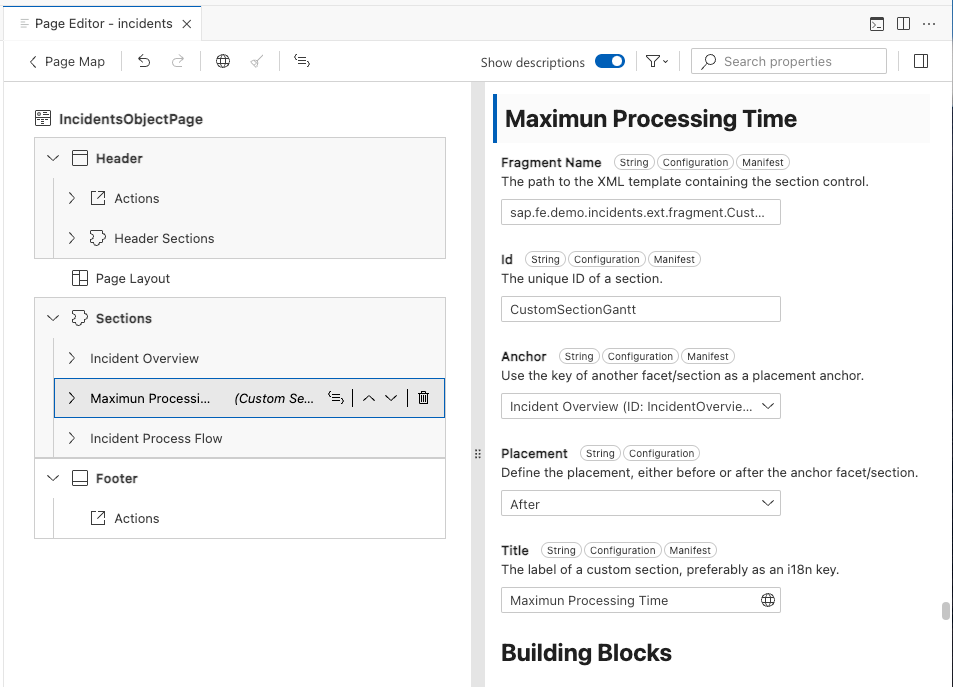953x687 pixels.
Task: Select Page Layout in the tree
Action: (132, 278)
